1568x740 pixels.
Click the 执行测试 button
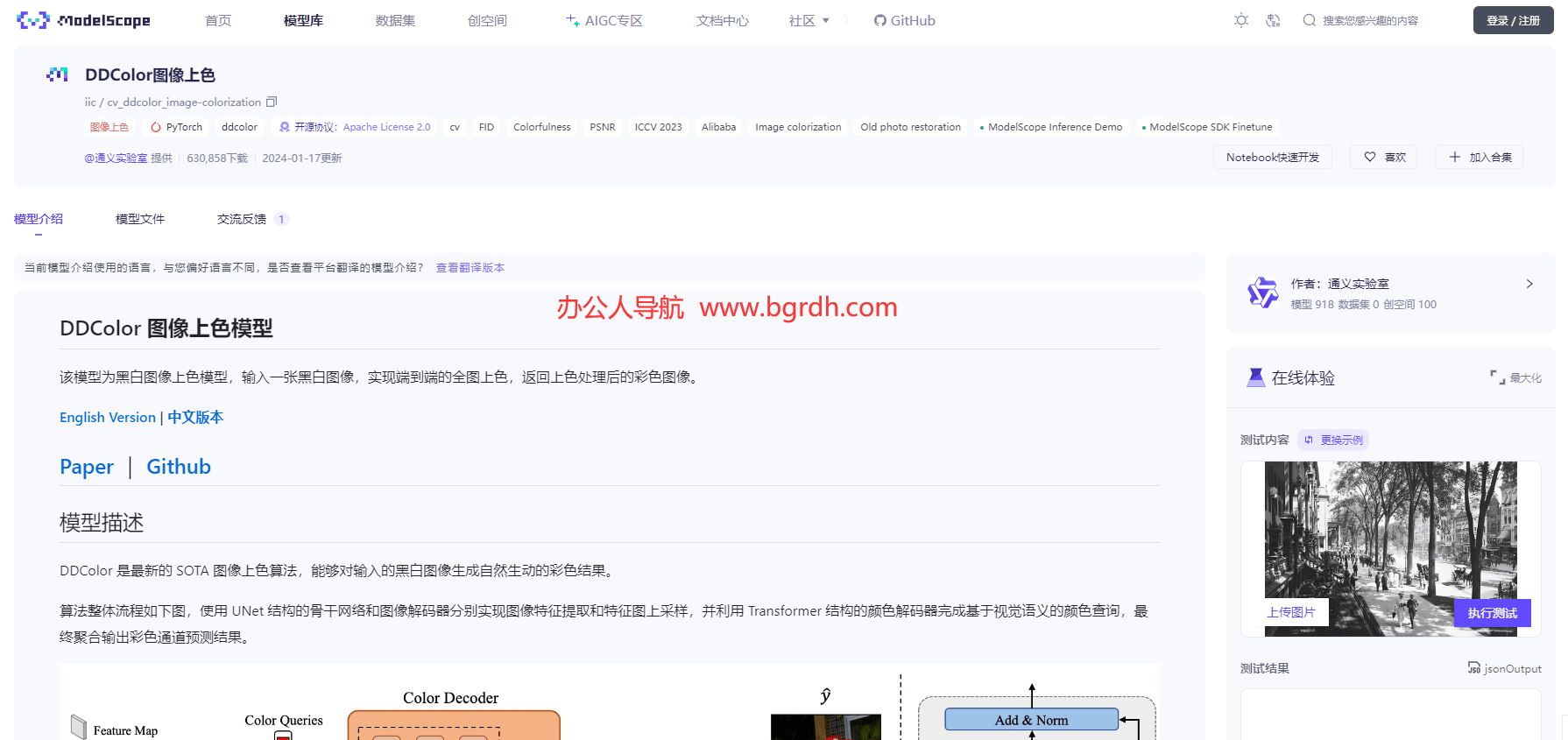click(1492, 613)
